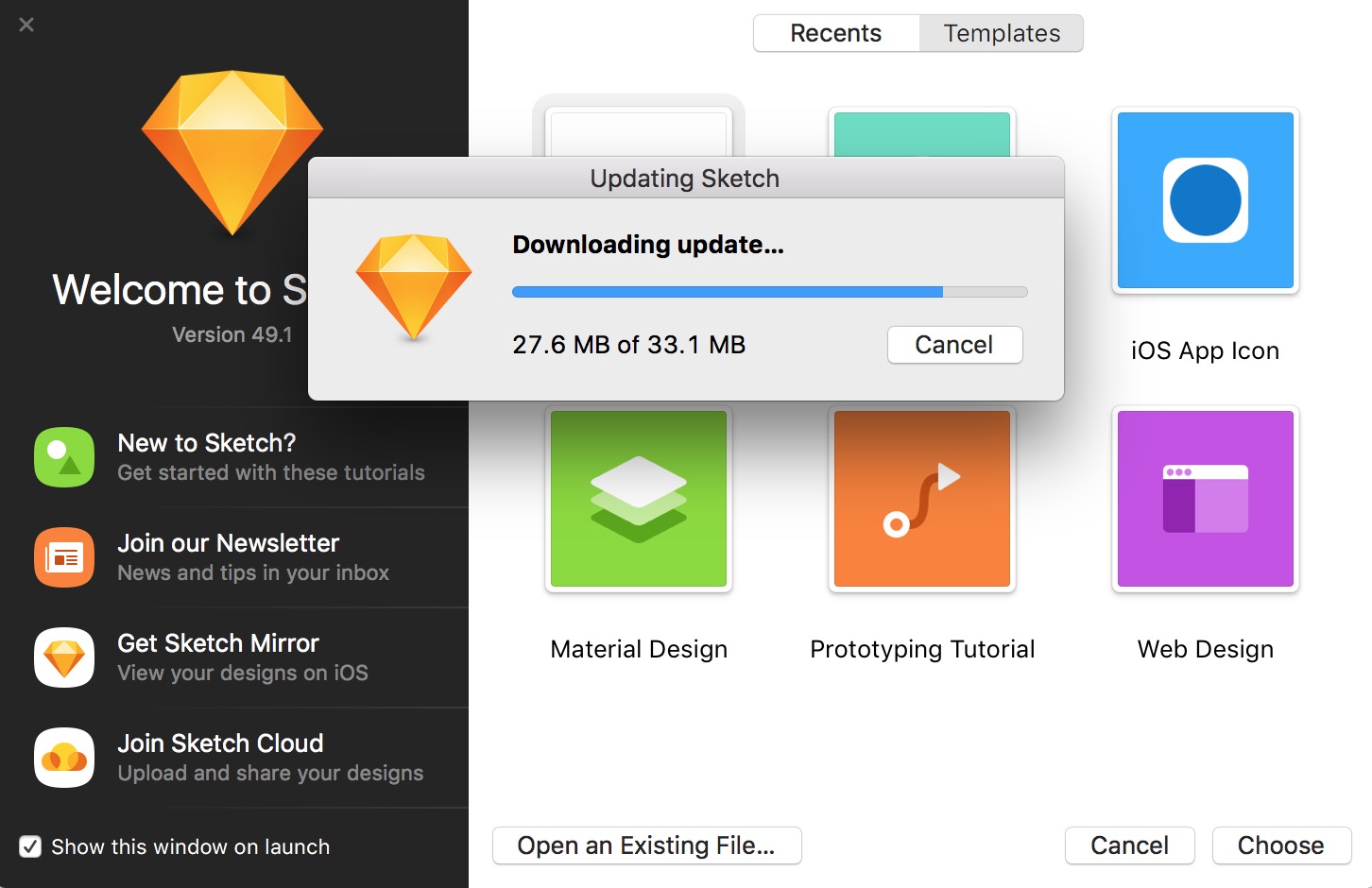The width and height of the screenshot is (1372, 888).
Task: Select the Material Design template thumbnail
Action: pyautogui.click(x=639, y=499)
